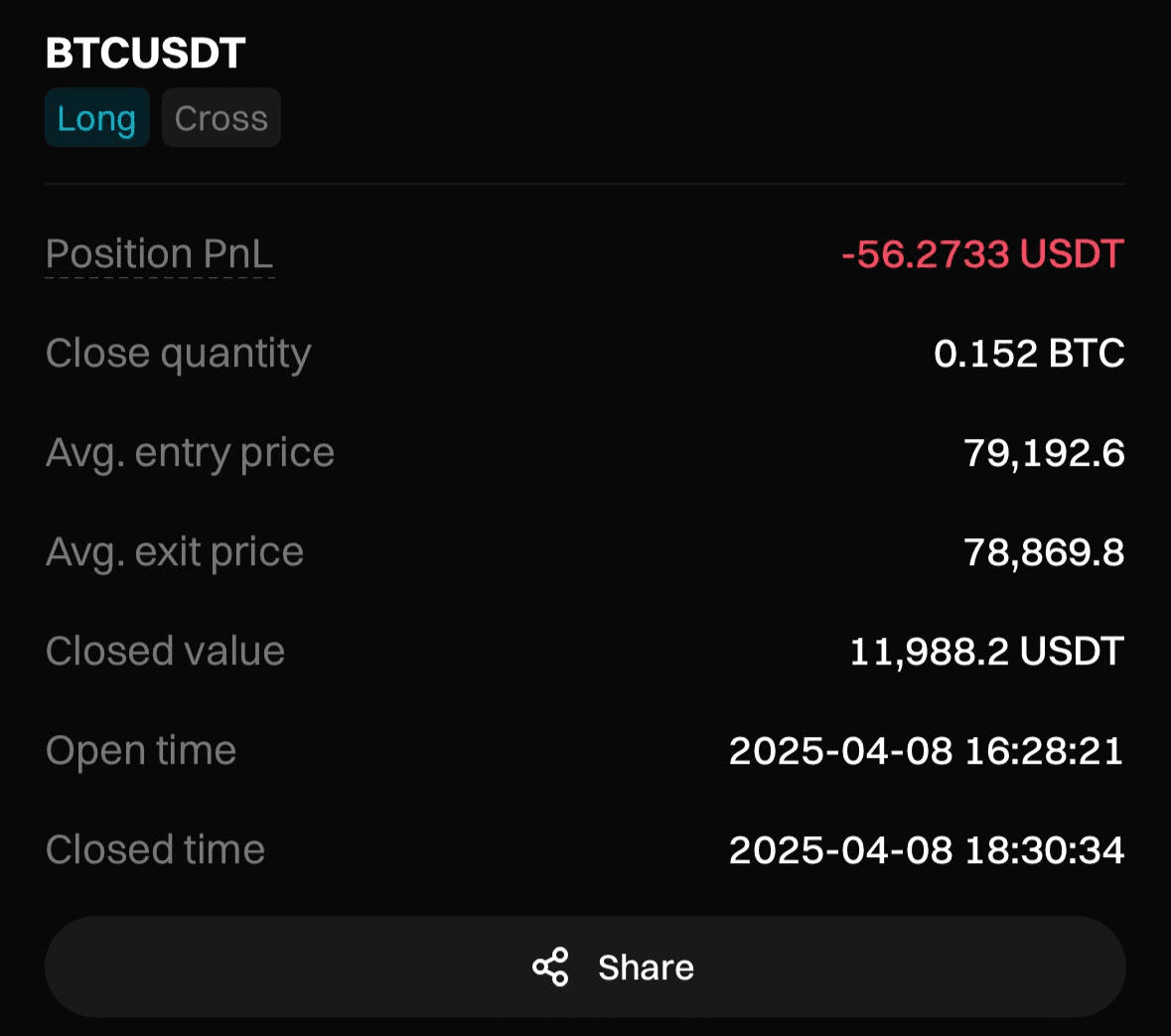Click the share icon in the button

(550, 966)
